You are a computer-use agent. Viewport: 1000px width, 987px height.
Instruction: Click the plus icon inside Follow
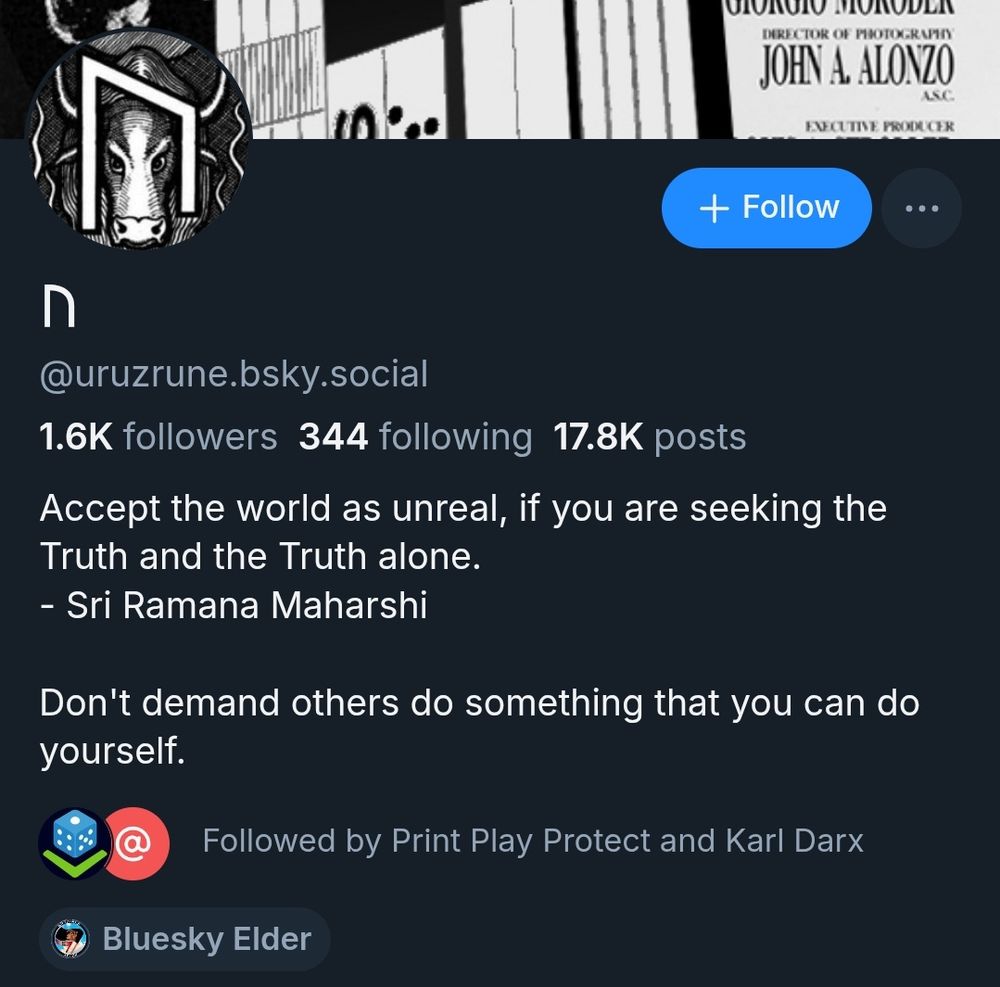[x=713, y=208]
